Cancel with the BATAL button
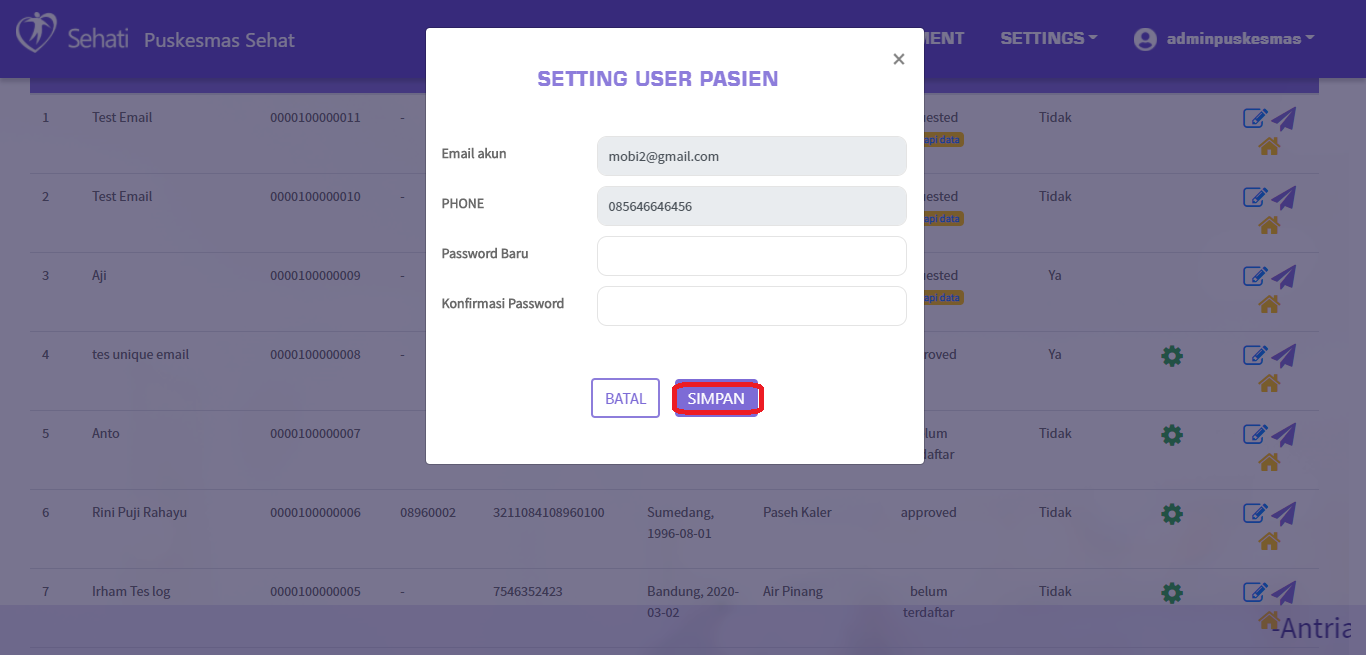 click(625, 398)
